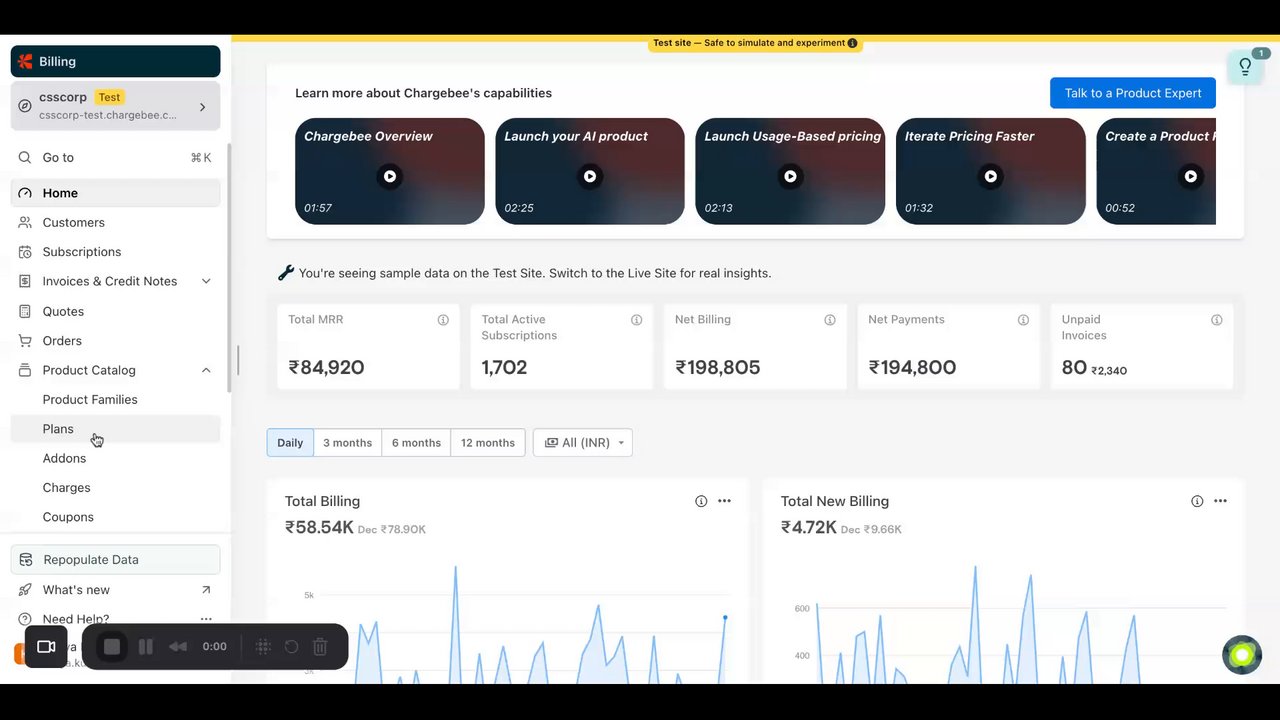Show info for Total Billing chart
Image resolution: width=1280 pixels, height=720 pixels.
coord(701,501)
